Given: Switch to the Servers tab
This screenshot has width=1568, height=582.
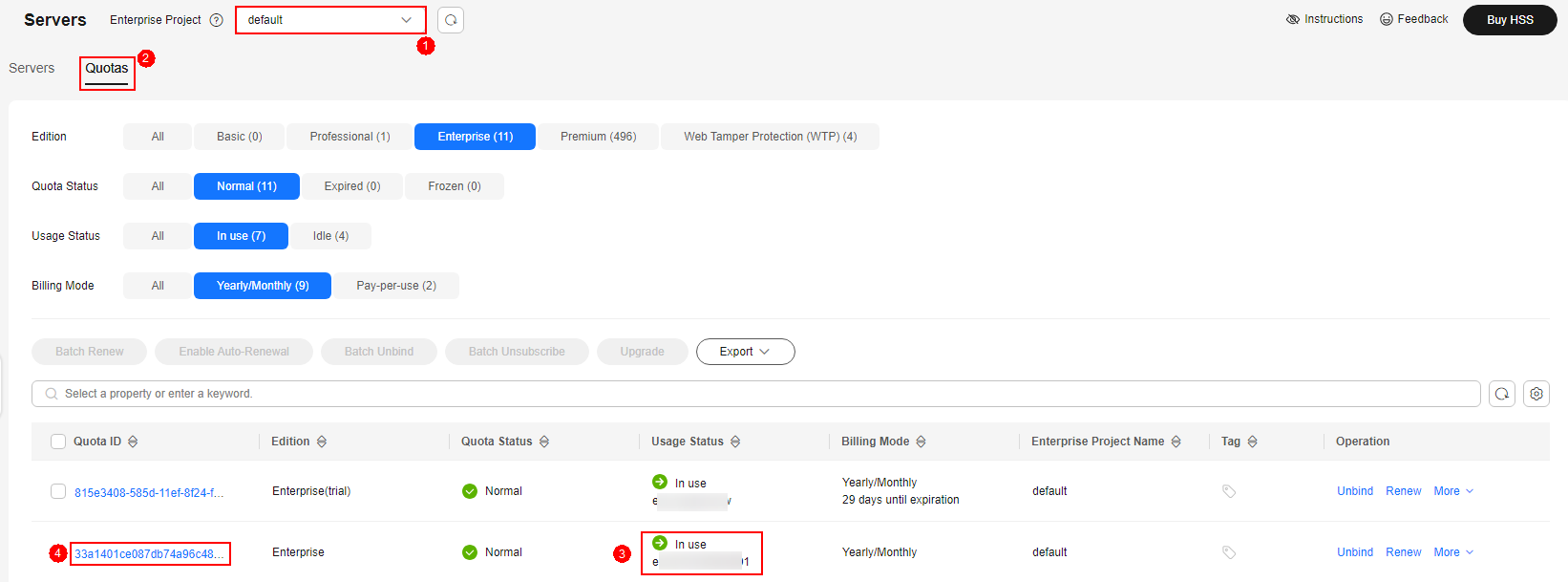Looking at the screenshot, I should click(32, 69).
